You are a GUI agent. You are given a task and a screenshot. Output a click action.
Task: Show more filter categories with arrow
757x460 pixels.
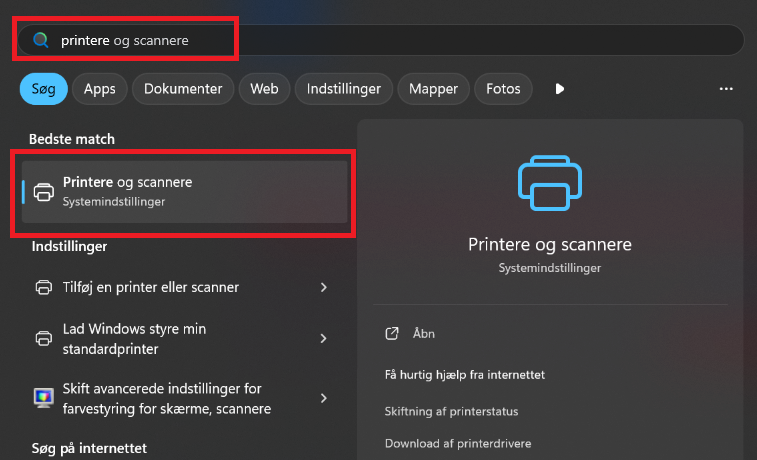pos(560,89)
